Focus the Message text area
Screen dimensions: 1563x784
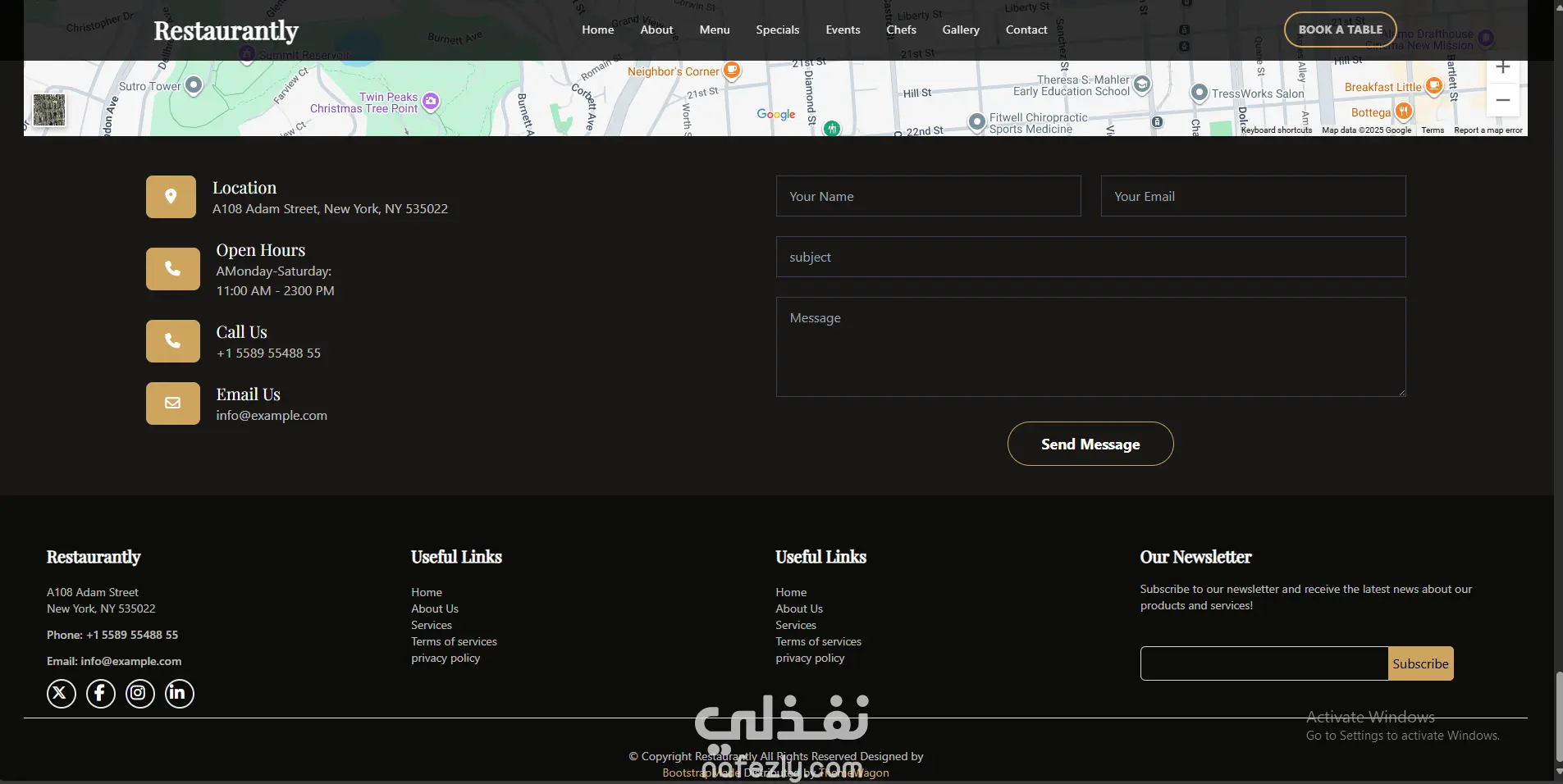(1091, 347)
